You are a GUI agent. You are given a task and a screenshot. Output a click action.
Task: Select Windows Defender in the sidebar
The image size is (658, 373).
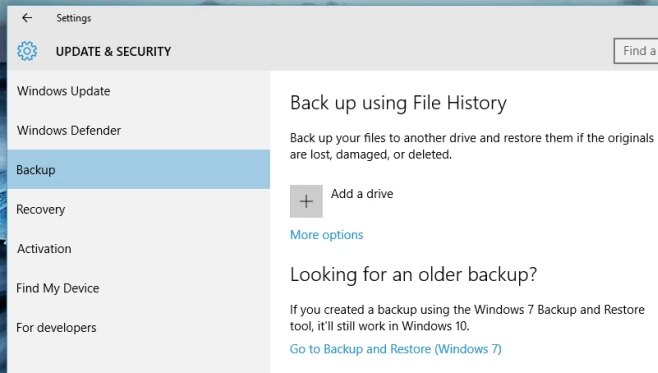[x=138, y=130]
